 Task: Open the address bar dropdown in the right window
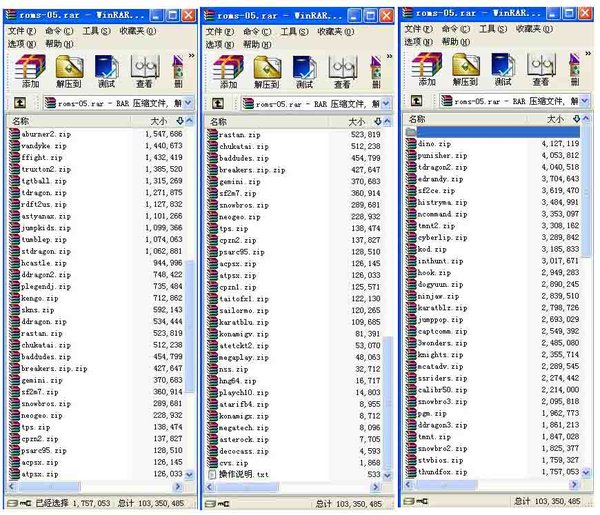pos(585,101)
